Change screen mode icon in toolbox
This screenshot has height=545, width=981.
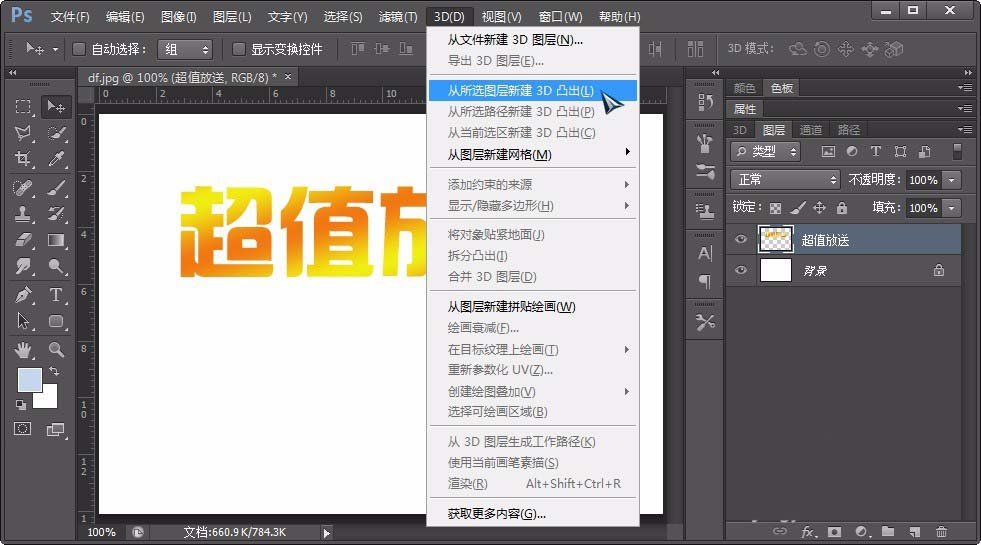pyautogui.click(x=56, y=429)
